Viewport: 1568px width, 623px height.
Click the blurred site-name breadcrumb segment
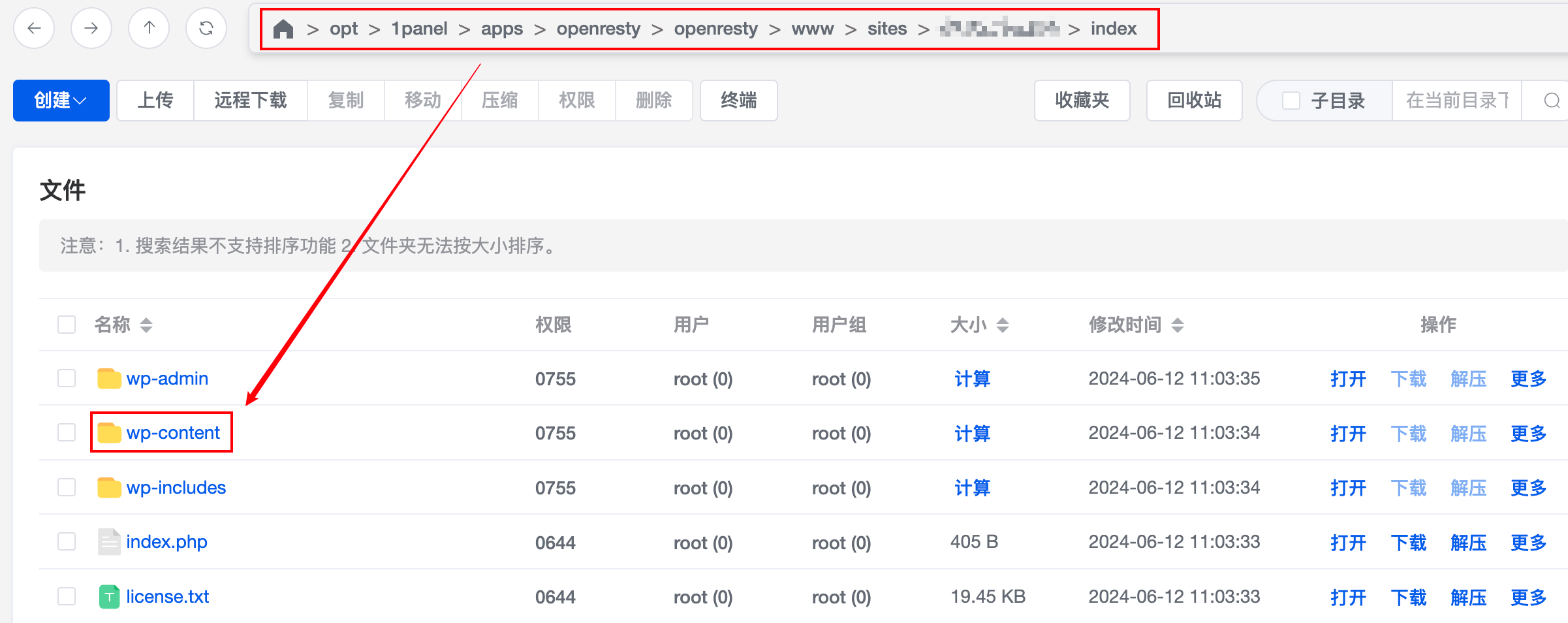(999, 28)
